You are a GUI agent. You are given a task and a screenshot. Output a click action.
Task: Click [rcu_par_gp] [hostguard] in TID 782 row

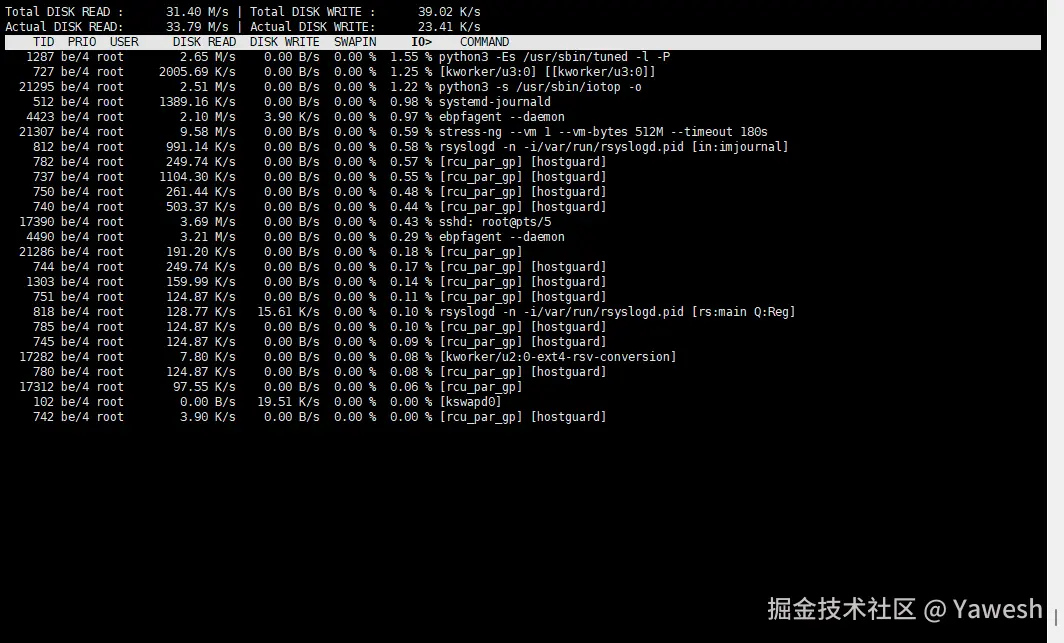pos(522,162)
